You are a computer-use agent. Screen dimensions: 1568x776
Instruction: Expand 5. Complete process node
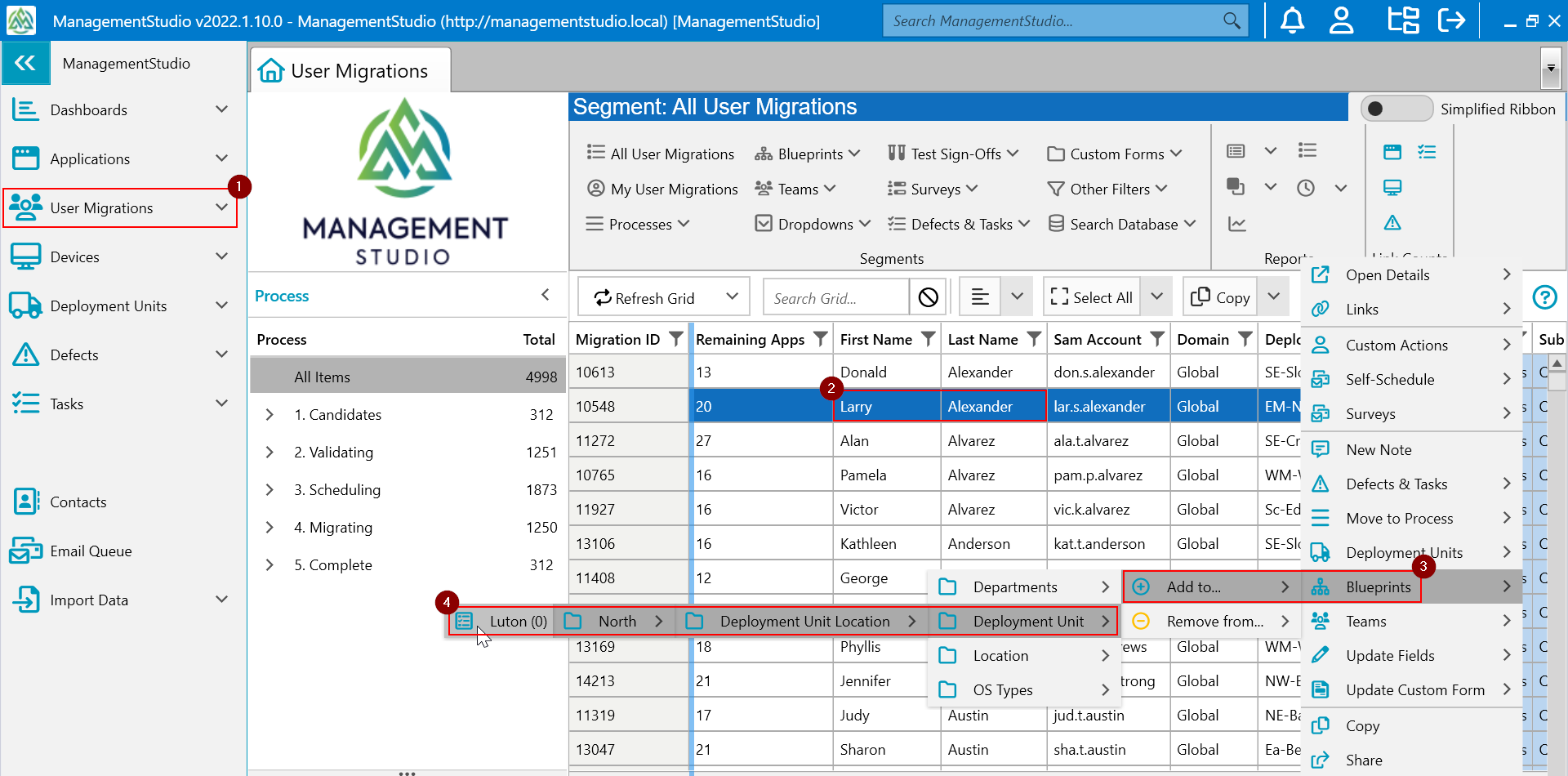click(x=269, y=565)
